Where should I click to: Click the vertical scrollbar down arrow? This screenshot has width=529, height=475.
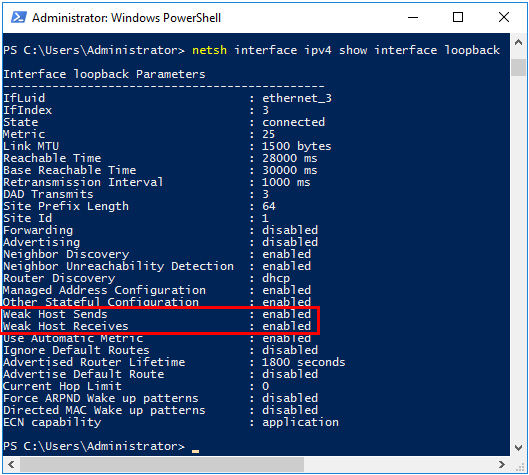(x=519, y=448)
